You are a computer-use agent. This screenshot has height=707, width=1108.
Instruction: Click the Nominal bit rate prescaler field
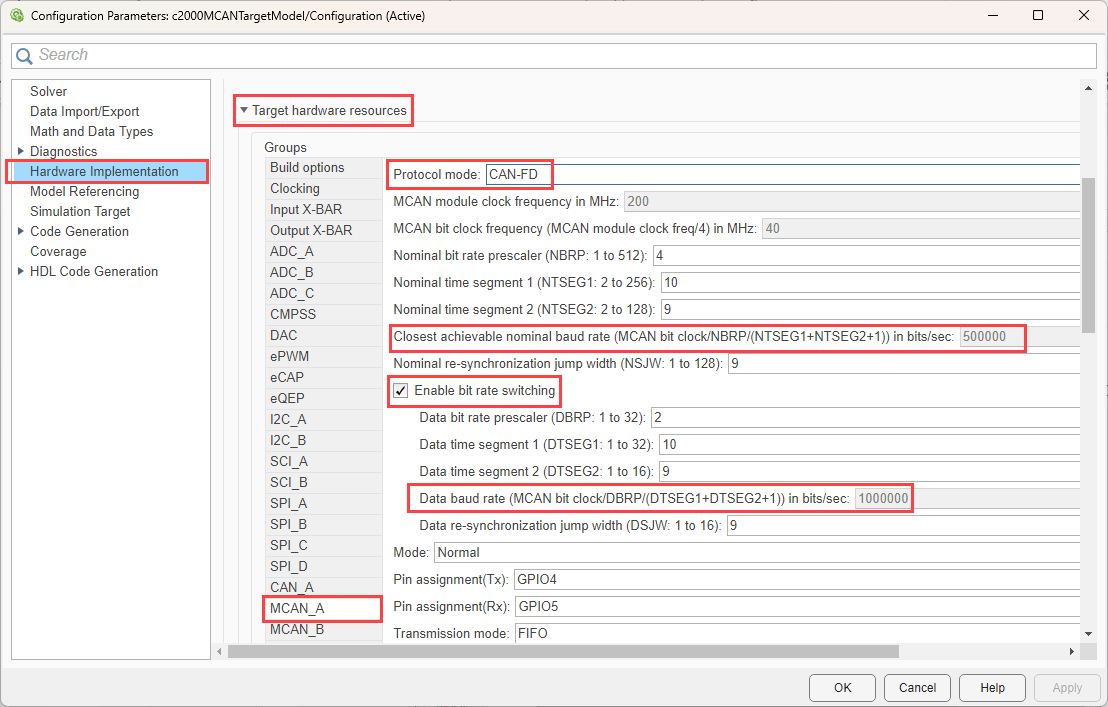pyautogui.click(x=865, y=255)
